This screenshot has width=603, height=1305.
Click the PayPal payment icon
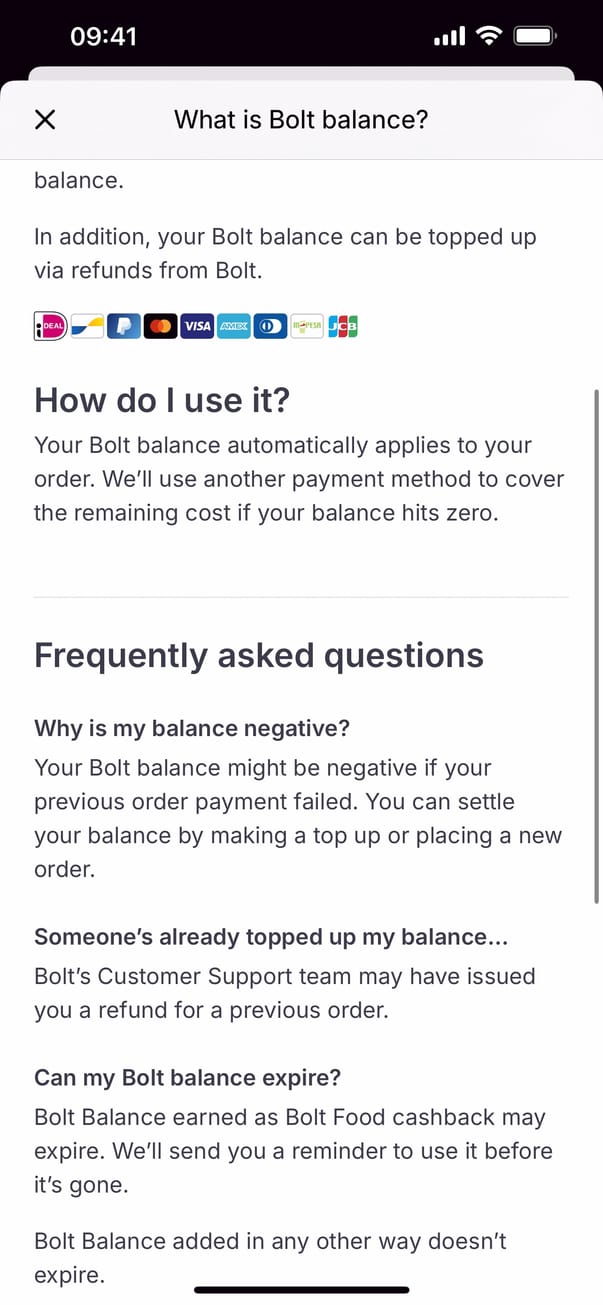(x=123, y=326)
